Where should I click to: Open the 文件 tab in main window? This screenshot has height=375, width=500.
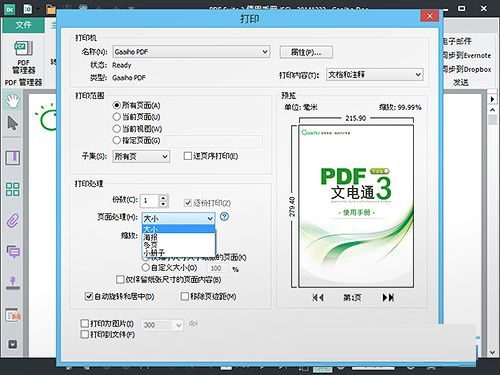click(x=23, y=25)
